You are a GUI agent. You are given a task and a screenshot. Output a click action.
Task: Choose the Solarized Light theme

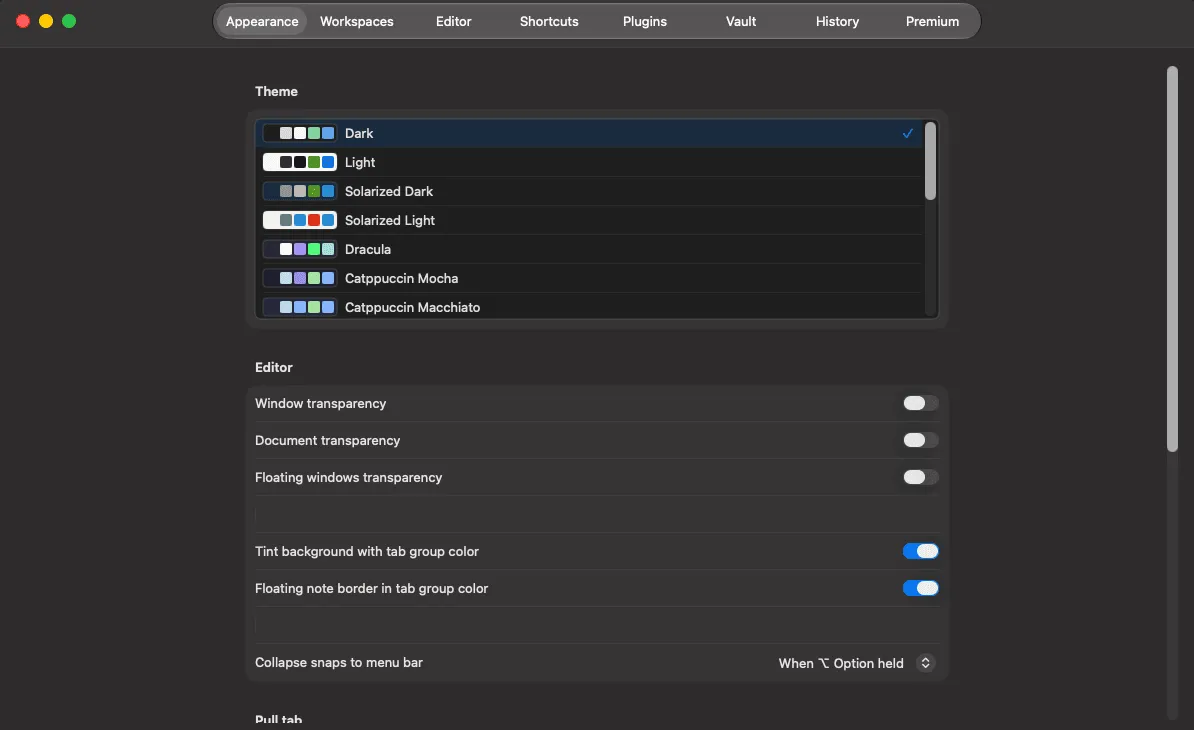coord(589,220)
